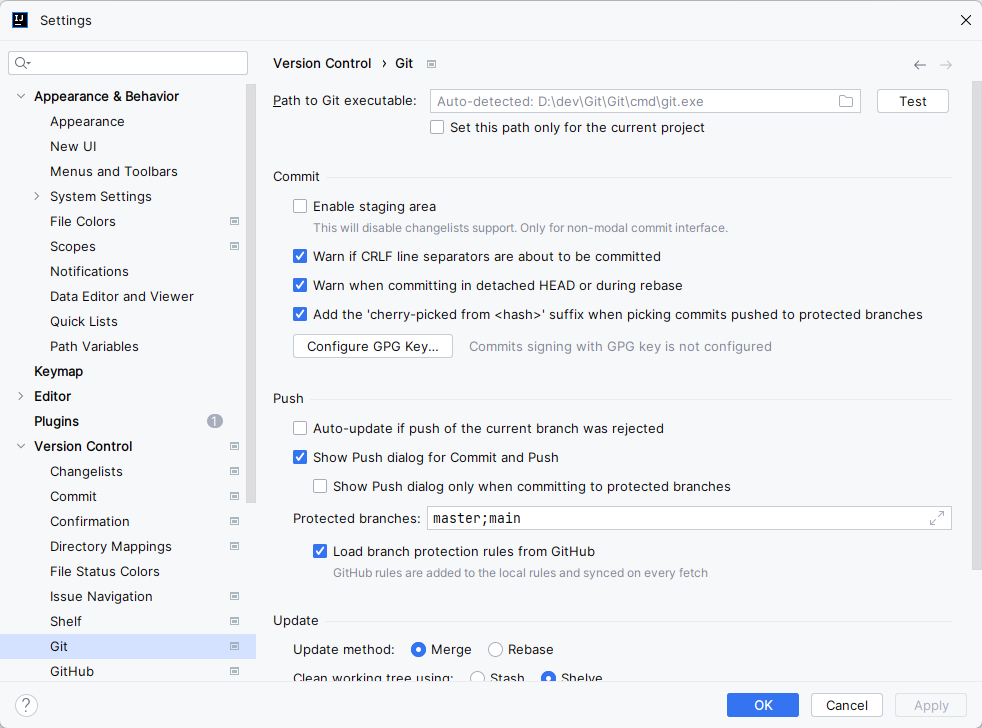982x728 pixels.
Task: Click the search magnifier icon in settings
Action: (x=23, y=63)
